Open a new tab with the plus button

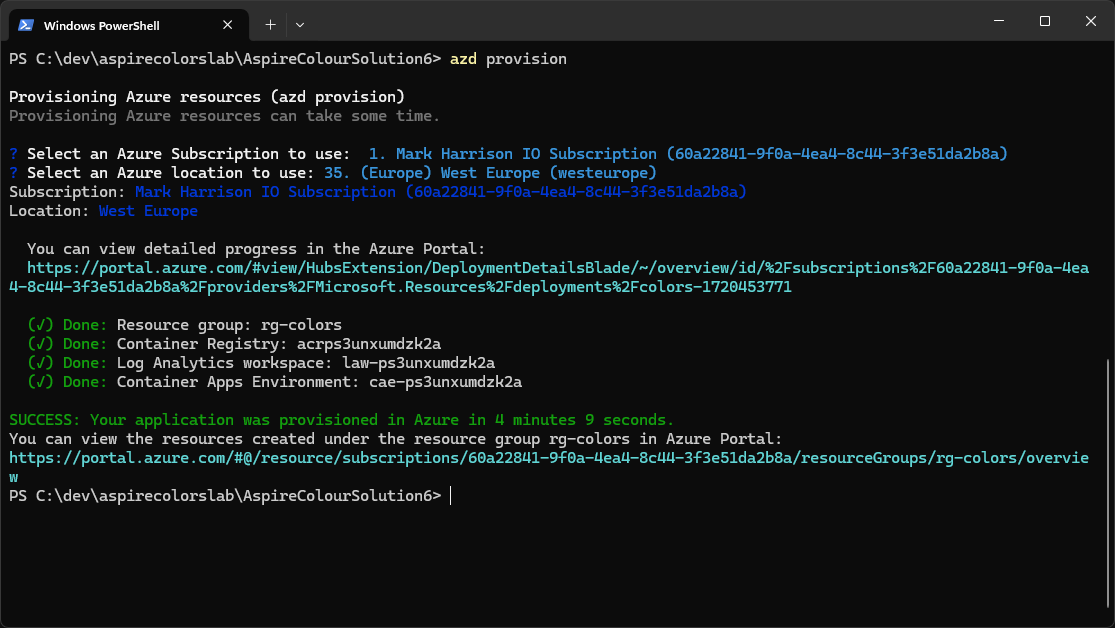tap(270, 24)
